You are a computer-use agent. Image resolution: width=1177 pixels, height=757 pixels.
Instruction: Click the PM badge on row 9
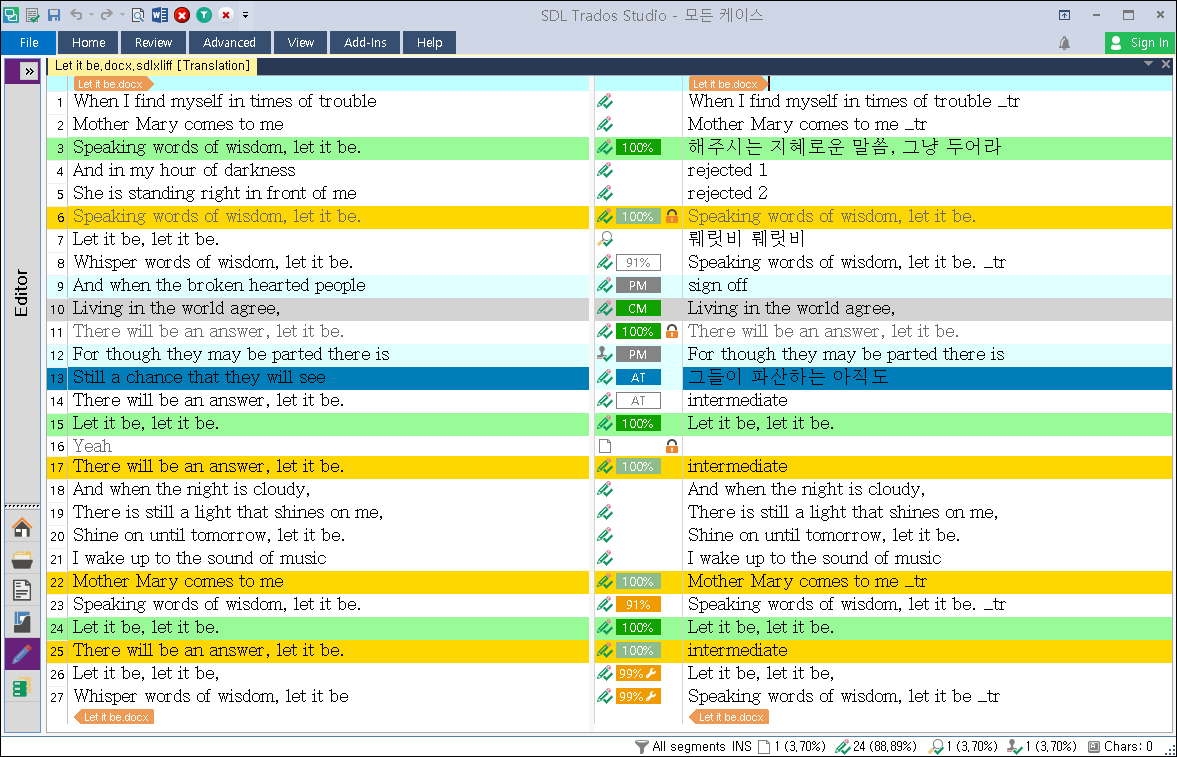pos(638,285)
